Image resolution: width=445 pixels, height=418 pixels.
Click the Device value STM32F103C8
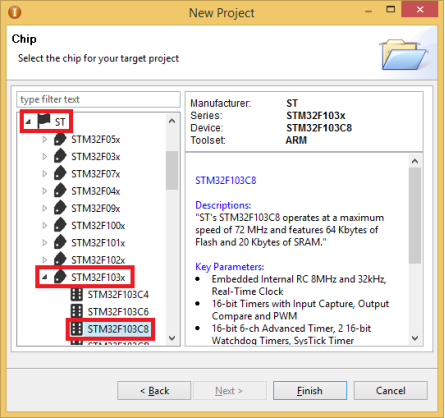(319, 128)
